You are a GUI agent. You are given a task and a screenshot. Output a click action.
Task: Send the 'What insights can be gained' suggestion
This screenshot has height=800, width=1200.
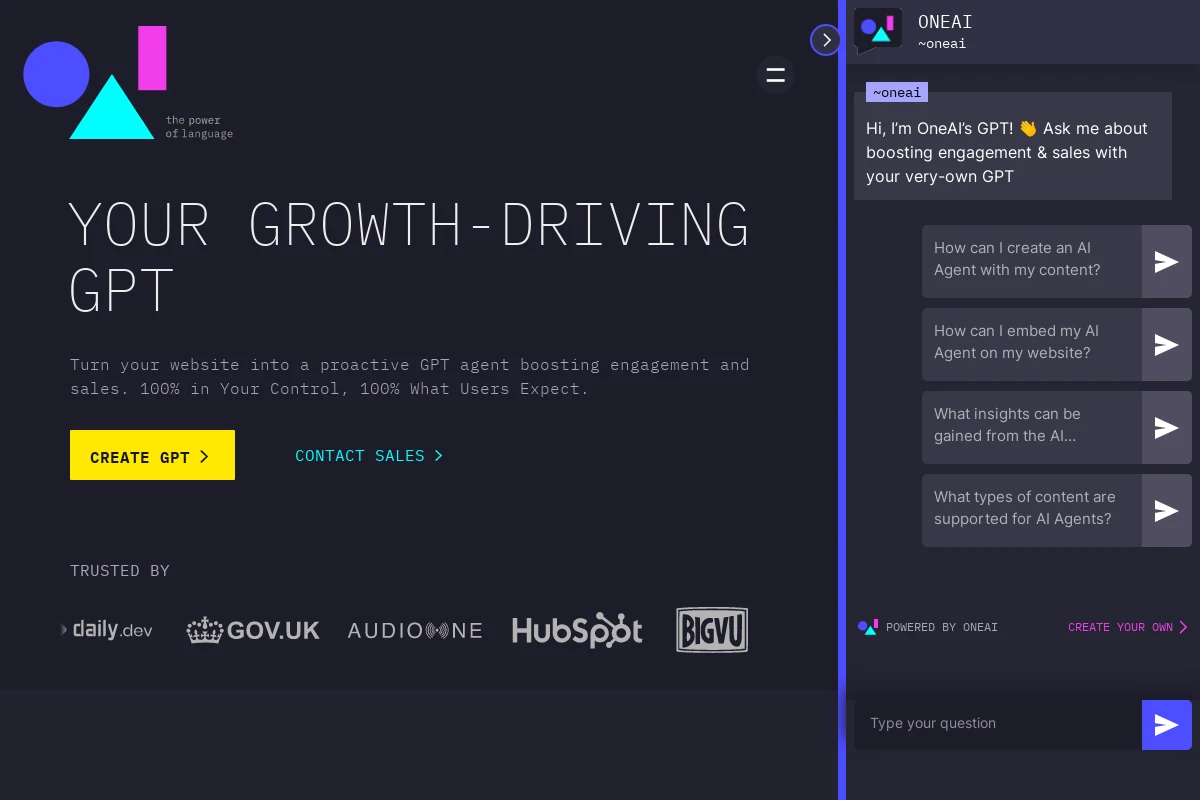click(1166, 427)
